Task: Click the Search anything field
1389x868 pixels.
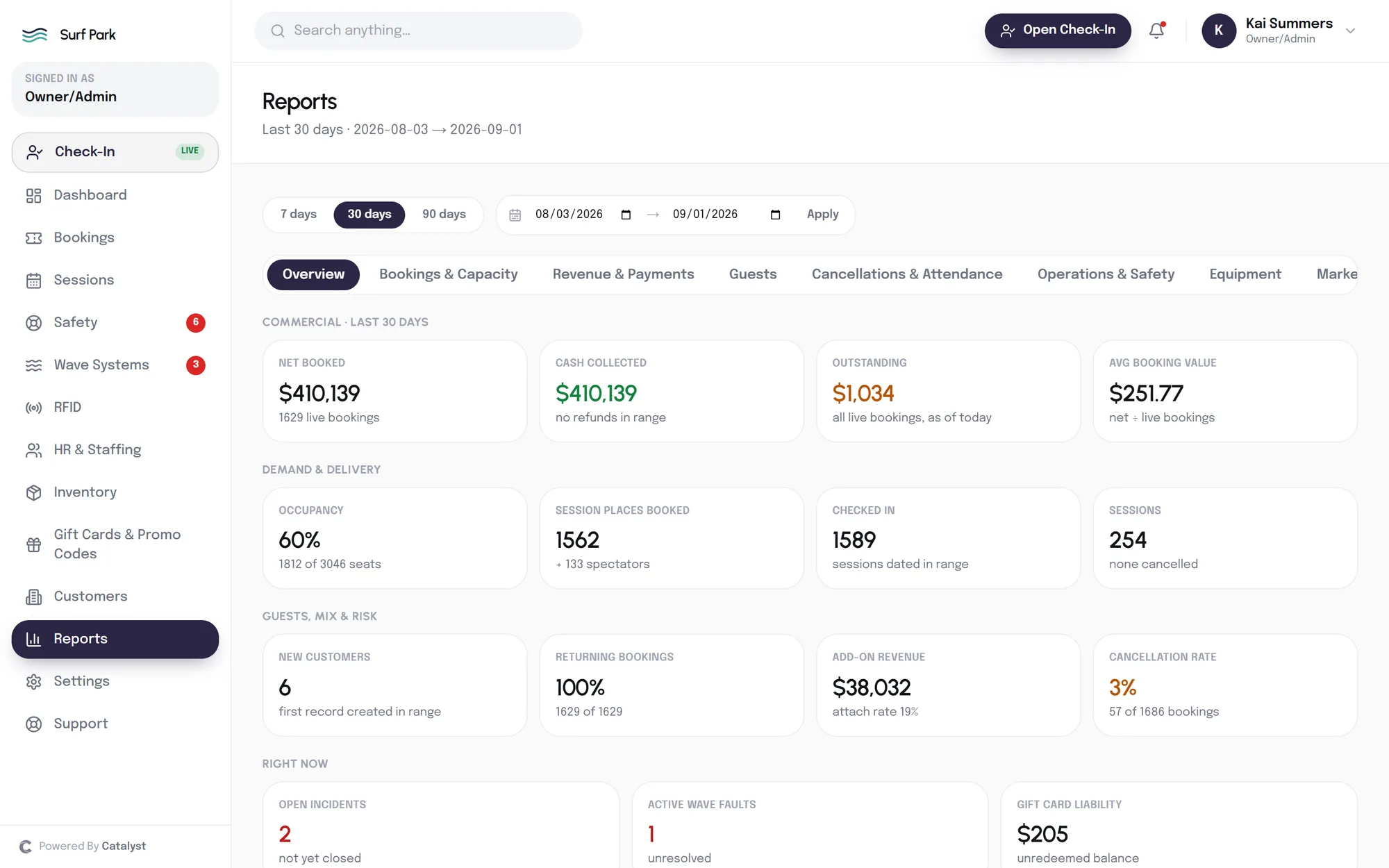Action: [x=419, y=31]
